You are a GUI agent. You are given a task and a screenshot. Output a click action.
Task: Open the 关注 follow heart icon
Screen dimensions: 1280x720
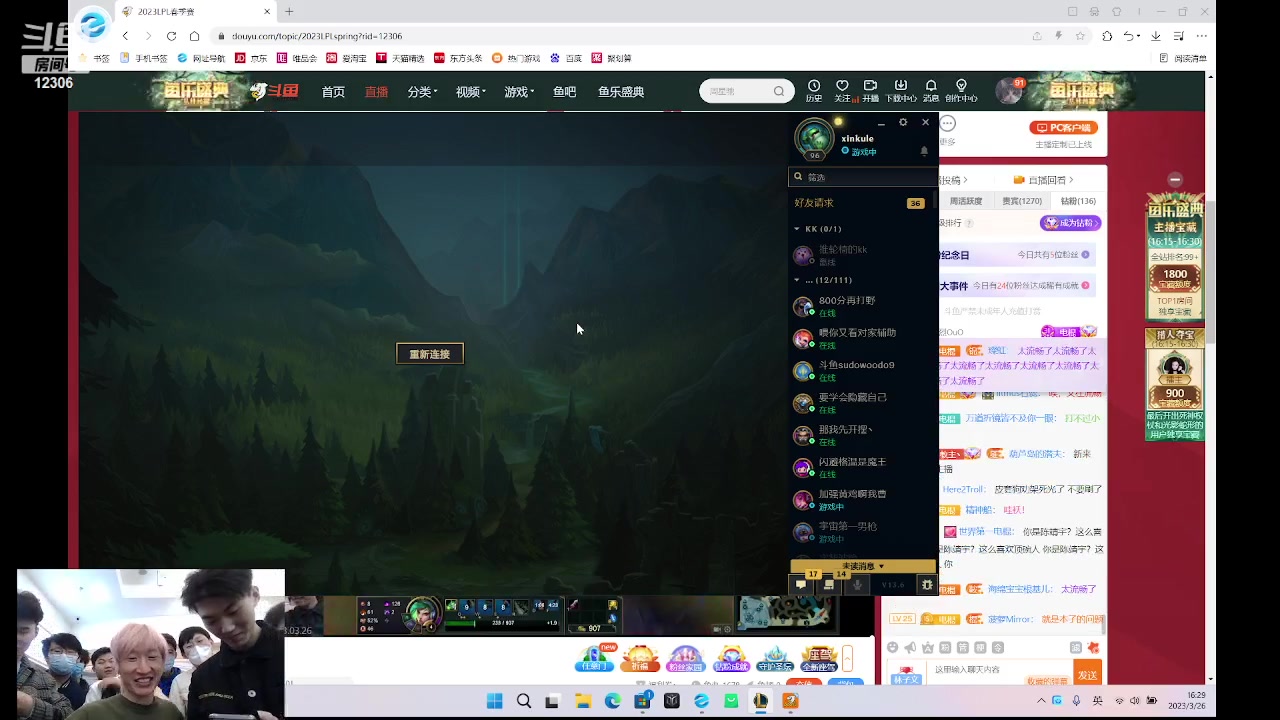tap(842, 90)
